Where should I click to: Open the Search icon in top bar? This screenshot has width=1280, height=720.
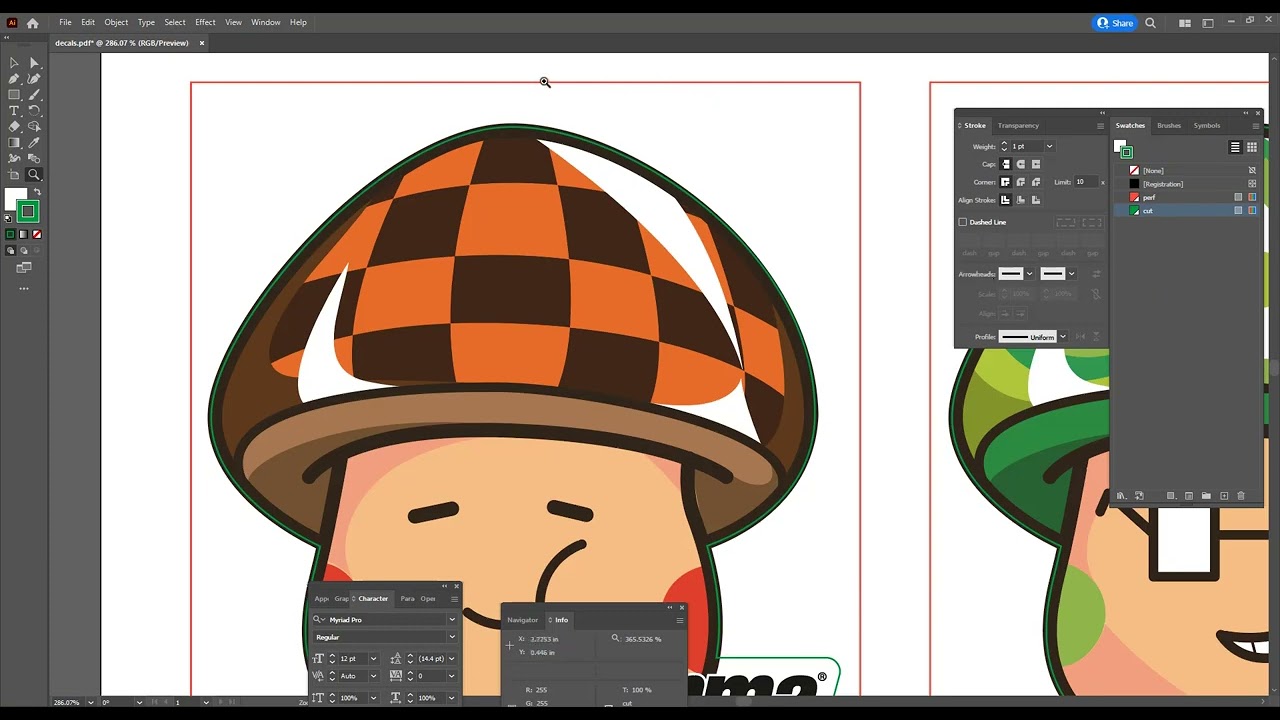(1150, 23)
